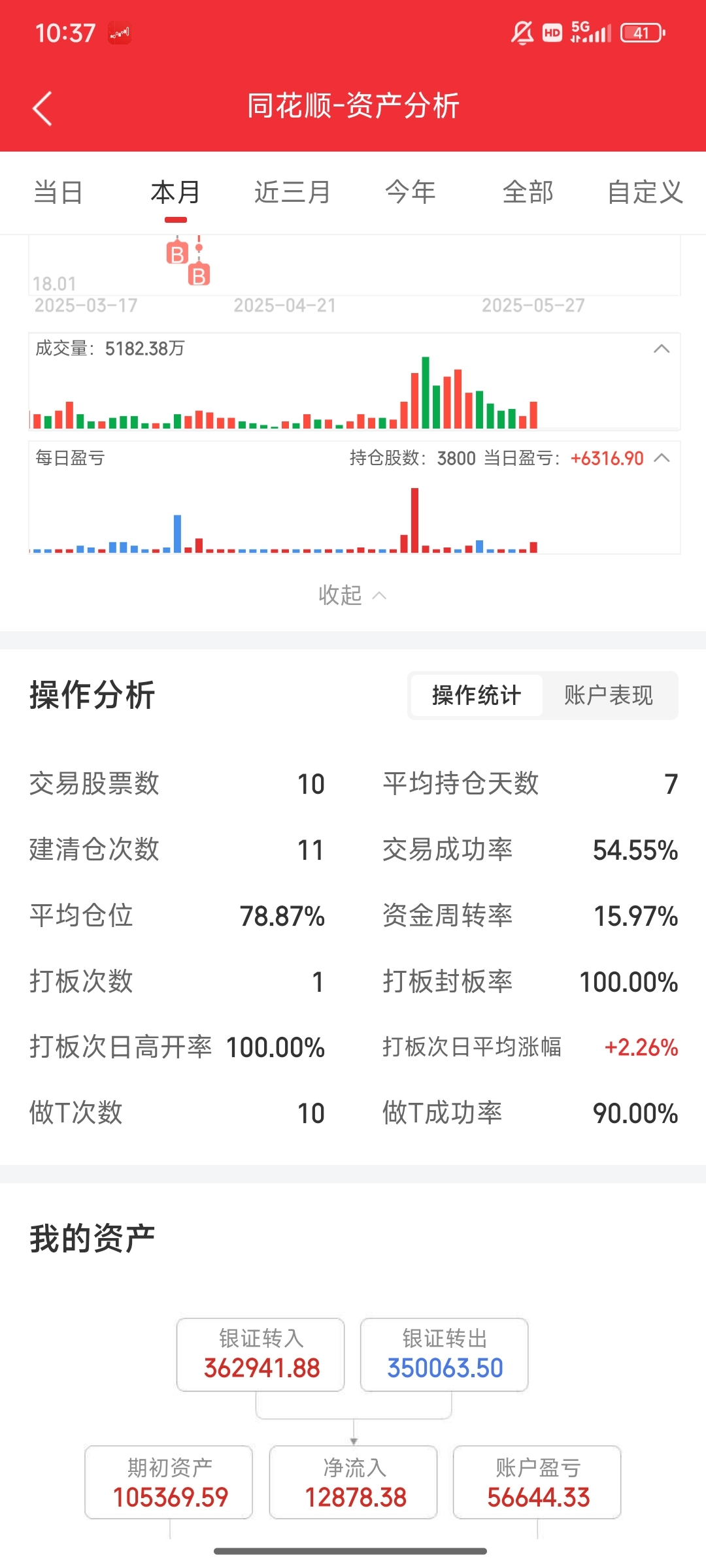This screenshot has height=1568, width=706.
Task: Tap the 打板次数 label
Action: click(81, 981)
